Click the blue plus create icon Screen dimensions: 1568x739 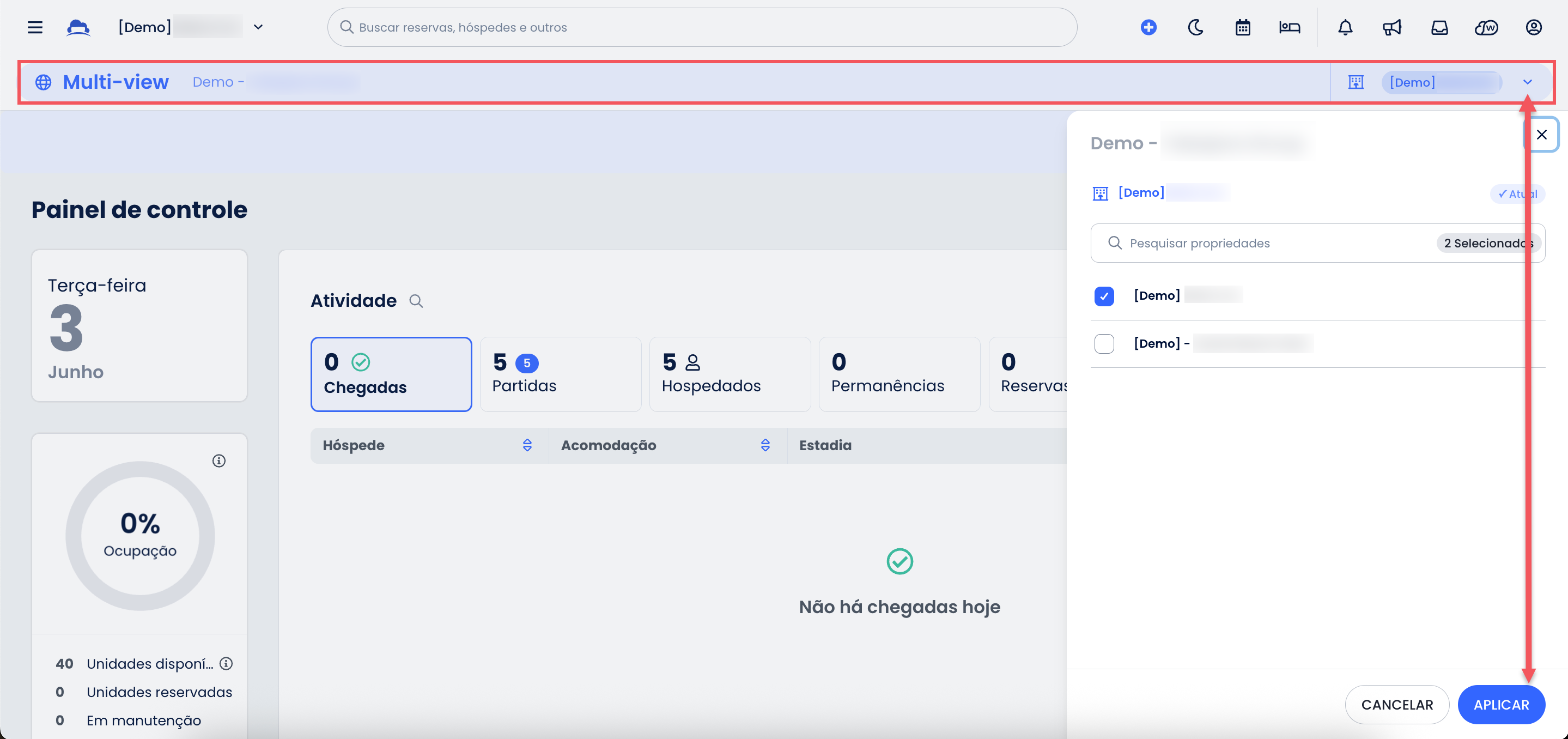[1148, 27]
